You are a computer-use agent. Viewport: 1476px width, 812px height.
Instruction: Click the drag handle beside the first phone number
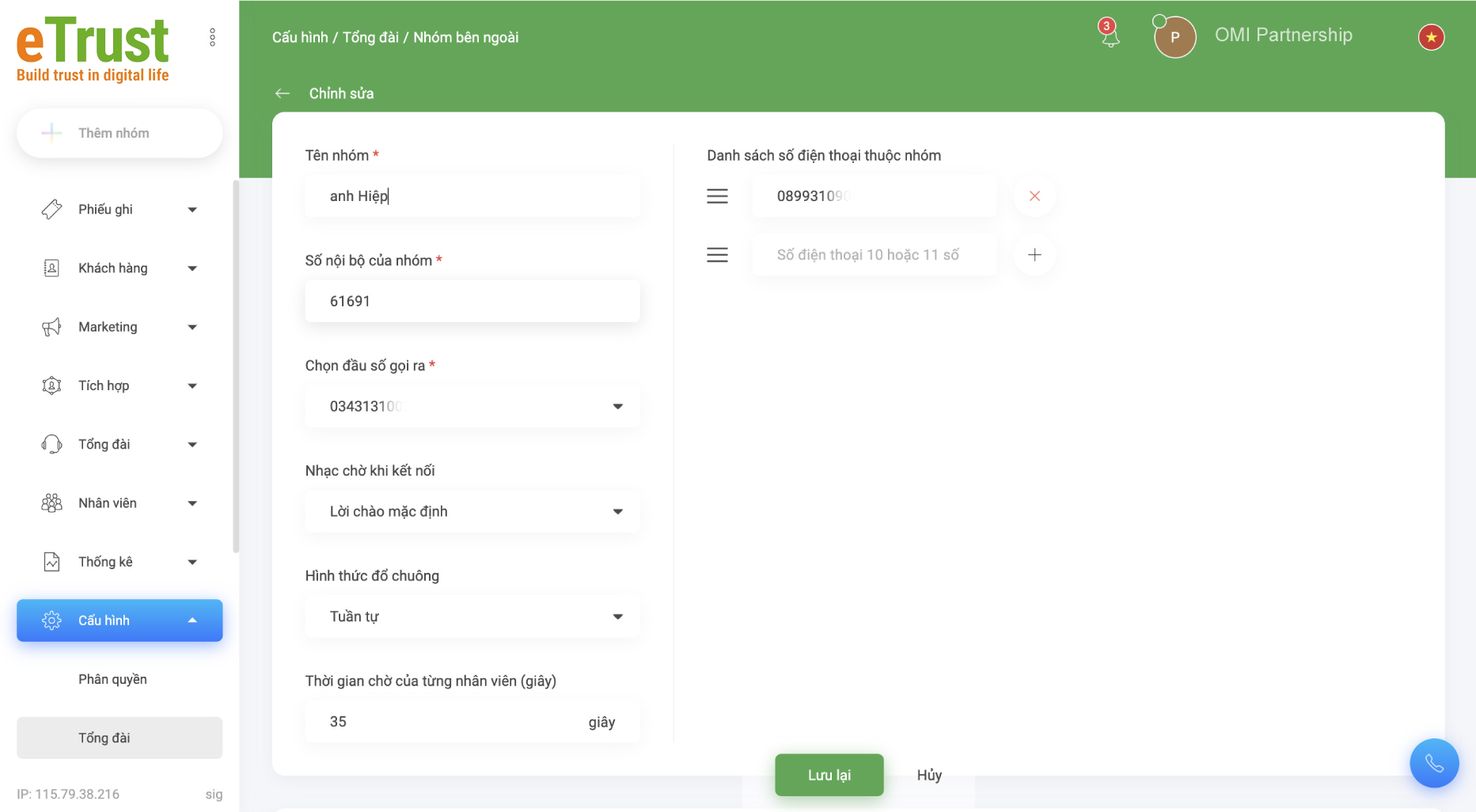click(717, 196)
